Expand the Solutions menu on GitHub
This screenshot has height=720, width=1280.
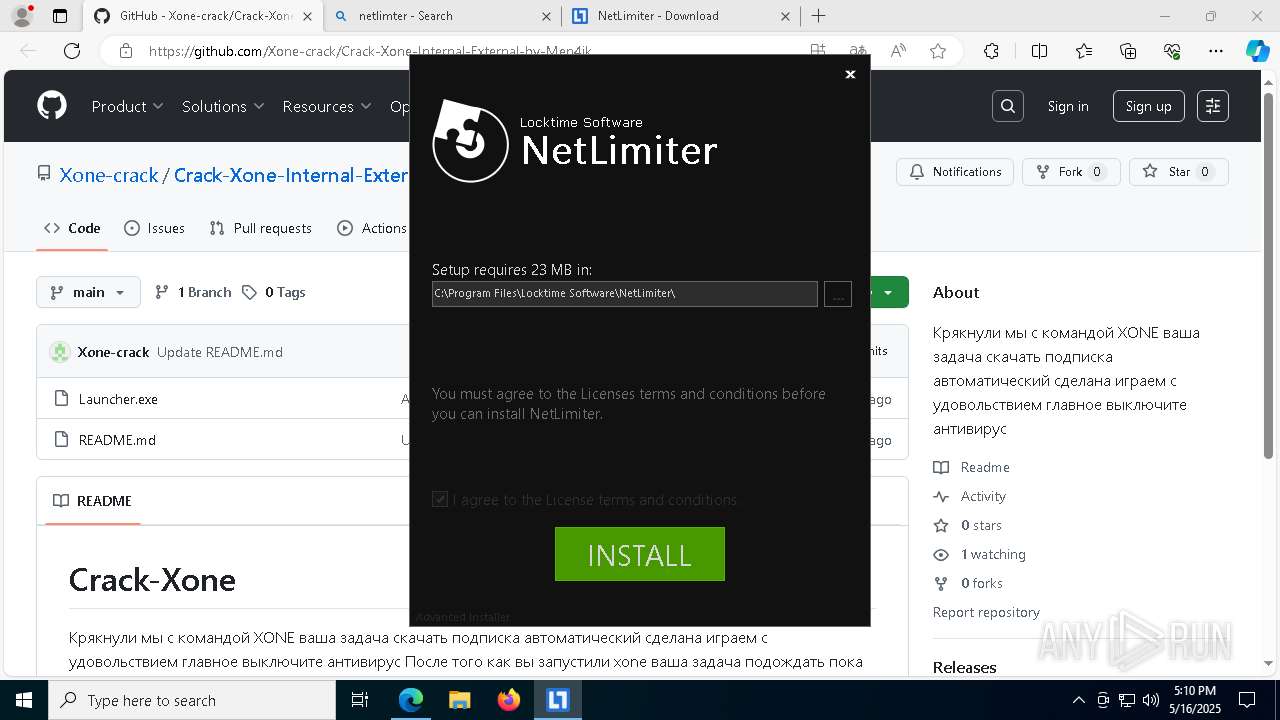click(223, 106)
